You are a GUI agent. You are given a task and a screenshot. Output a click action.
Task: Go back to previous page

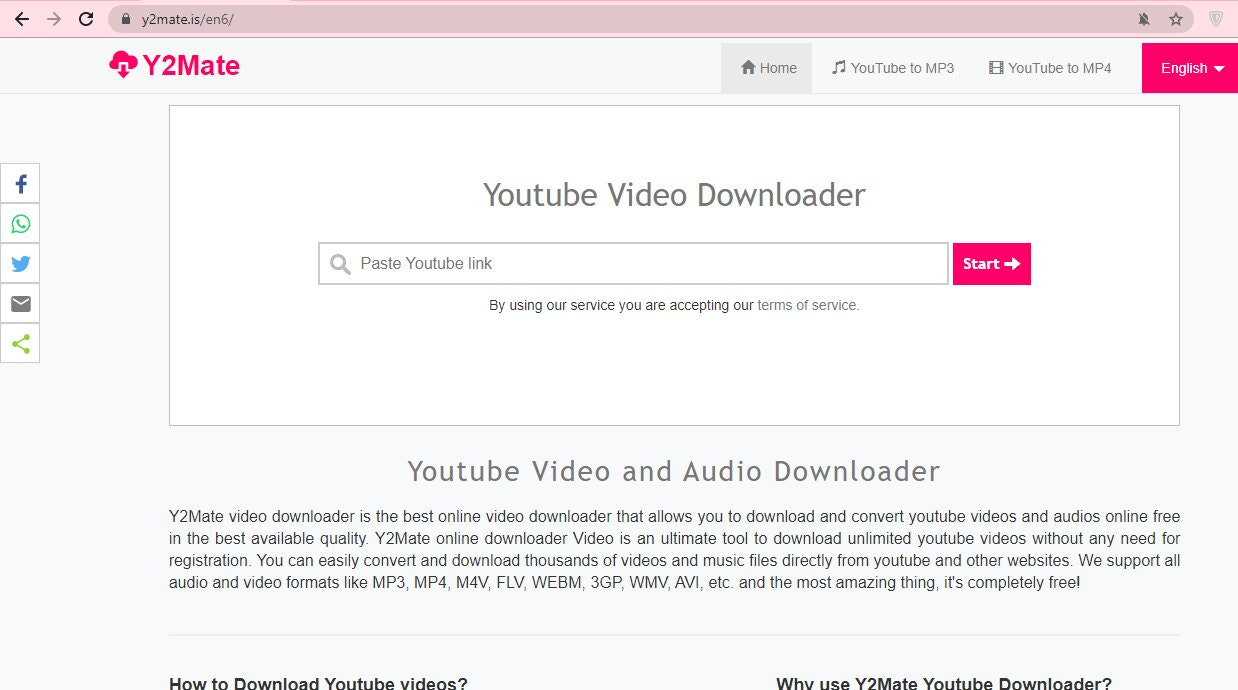coord(21,19)
